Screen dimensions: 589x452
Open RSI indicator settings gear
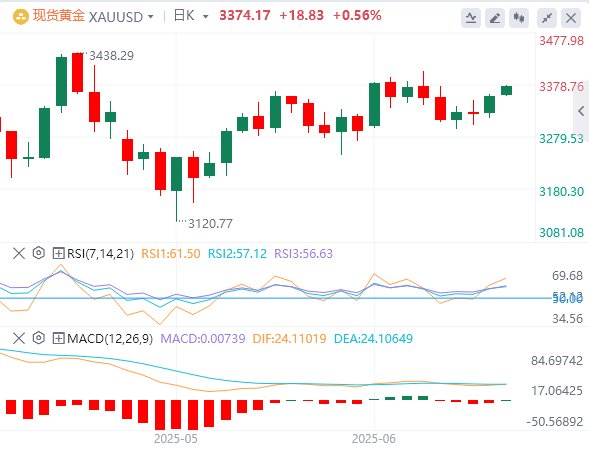coord(38,253)
